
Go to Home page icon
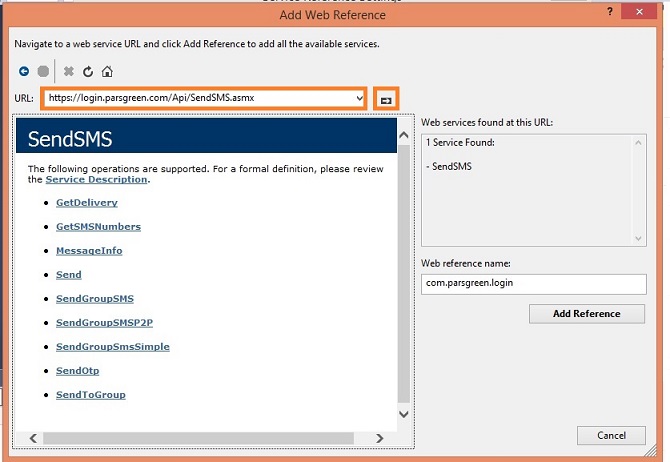pyautogui.click(x=107, y=72)
